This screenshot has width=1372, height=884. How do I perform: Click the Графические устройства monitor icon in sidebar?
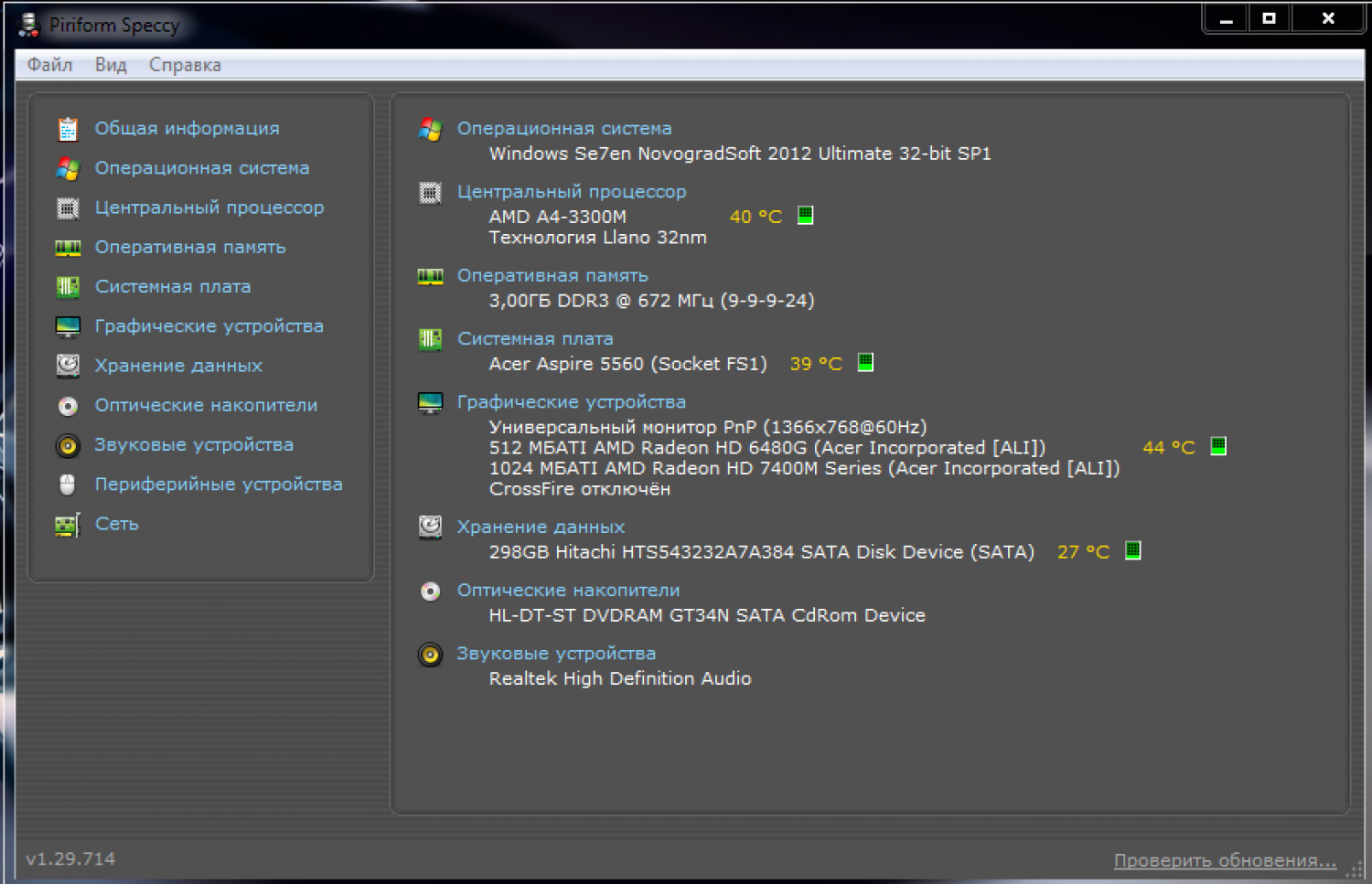click(68, 326)
